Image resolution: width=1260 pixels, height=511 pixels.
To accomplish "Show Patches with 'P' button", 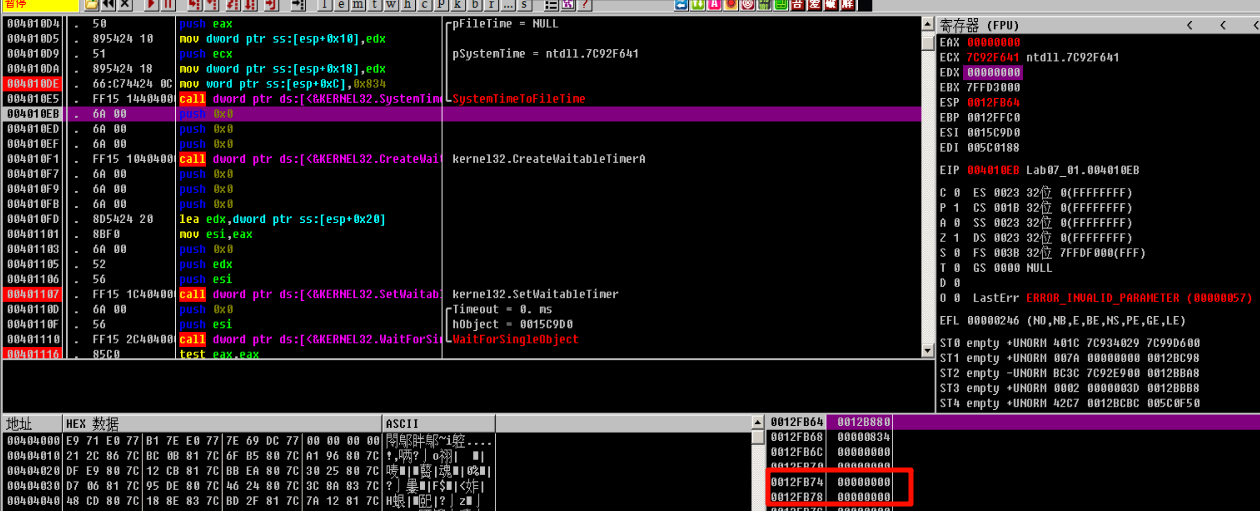I will click(x=441, y=5).
